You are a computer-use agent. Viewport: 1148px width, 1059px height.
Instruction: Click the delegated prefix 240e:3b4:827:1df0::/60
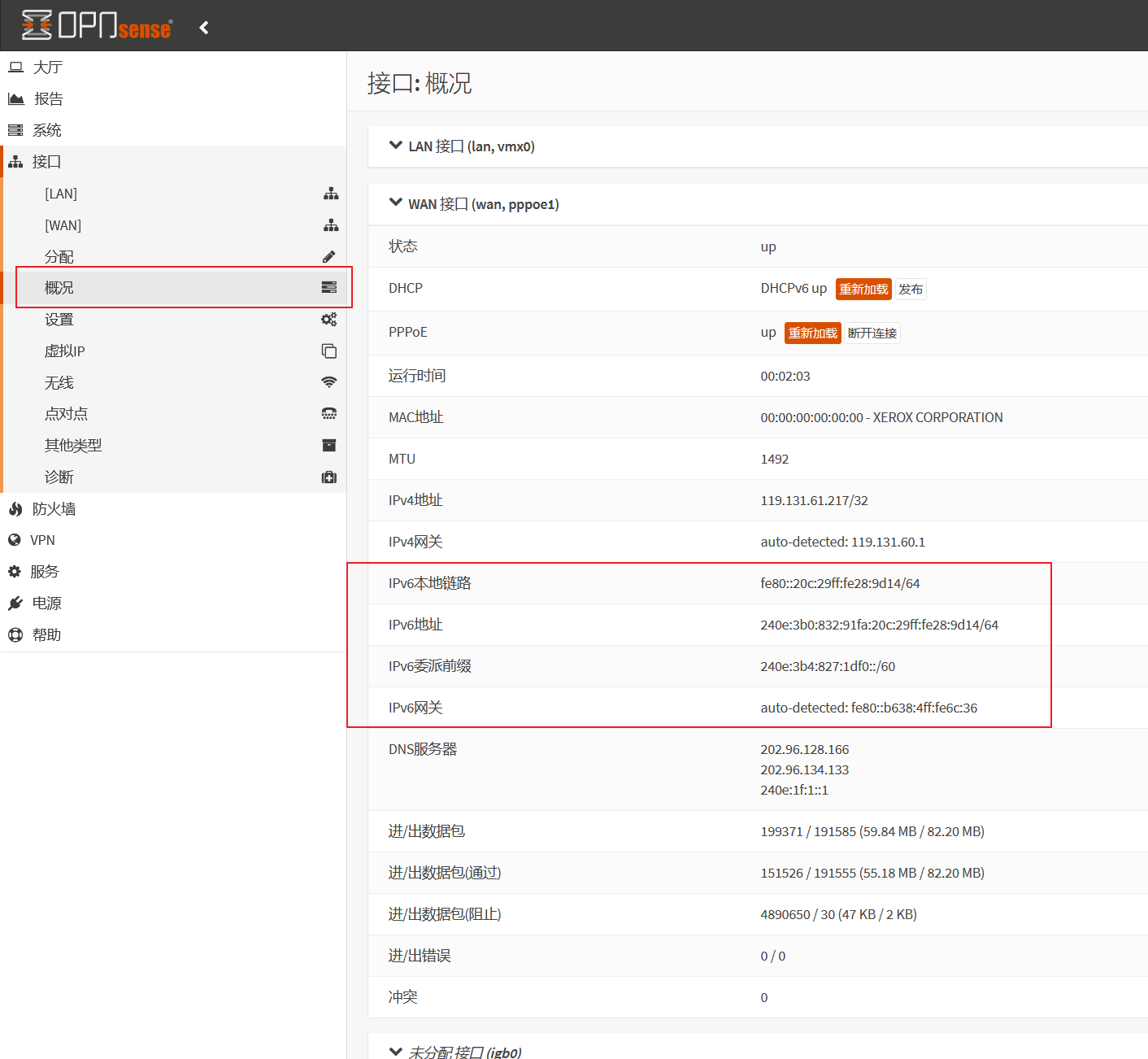[828, 667]
